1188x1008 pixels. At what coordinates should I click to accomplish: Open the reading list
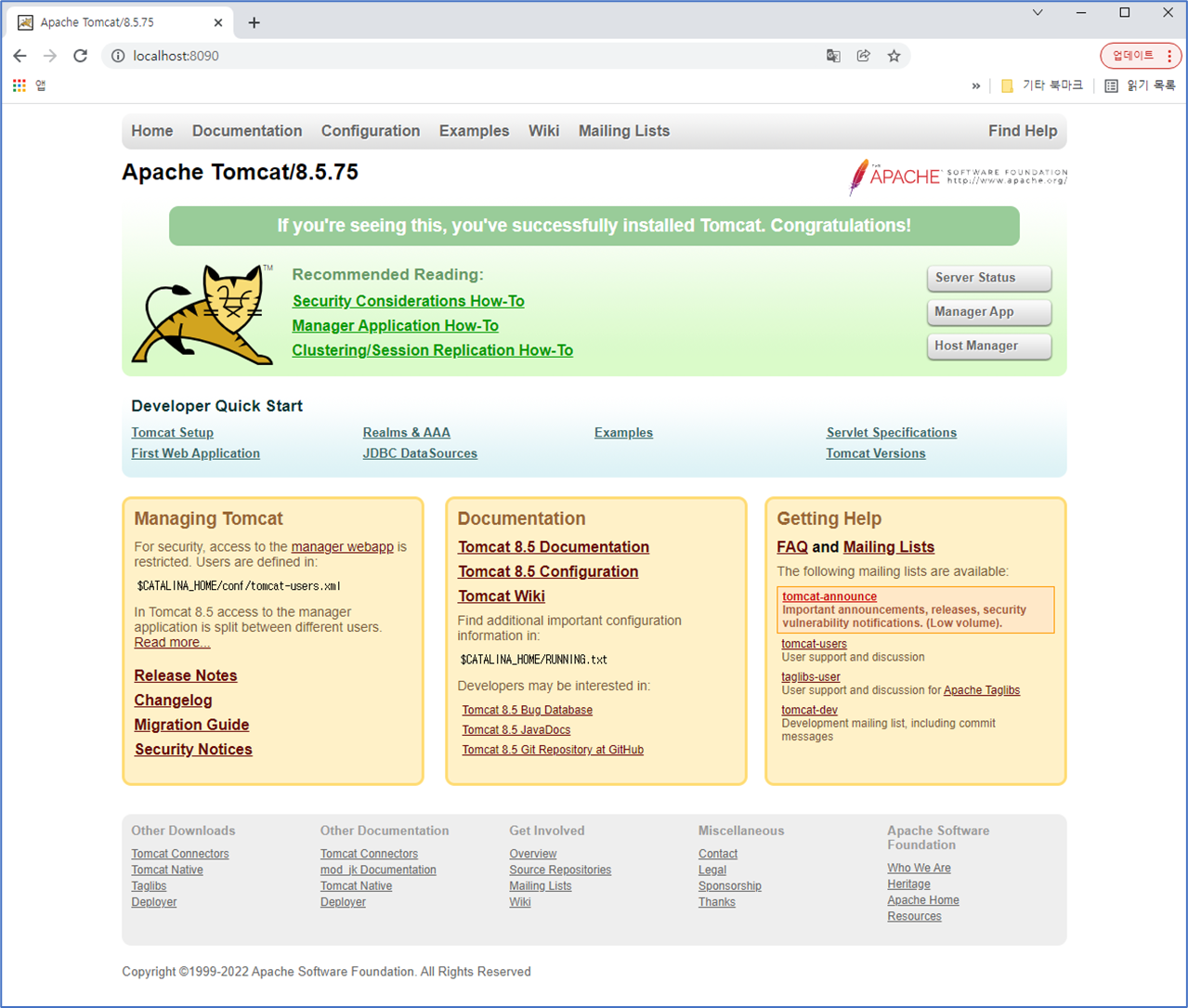[x=1140, y=85]
